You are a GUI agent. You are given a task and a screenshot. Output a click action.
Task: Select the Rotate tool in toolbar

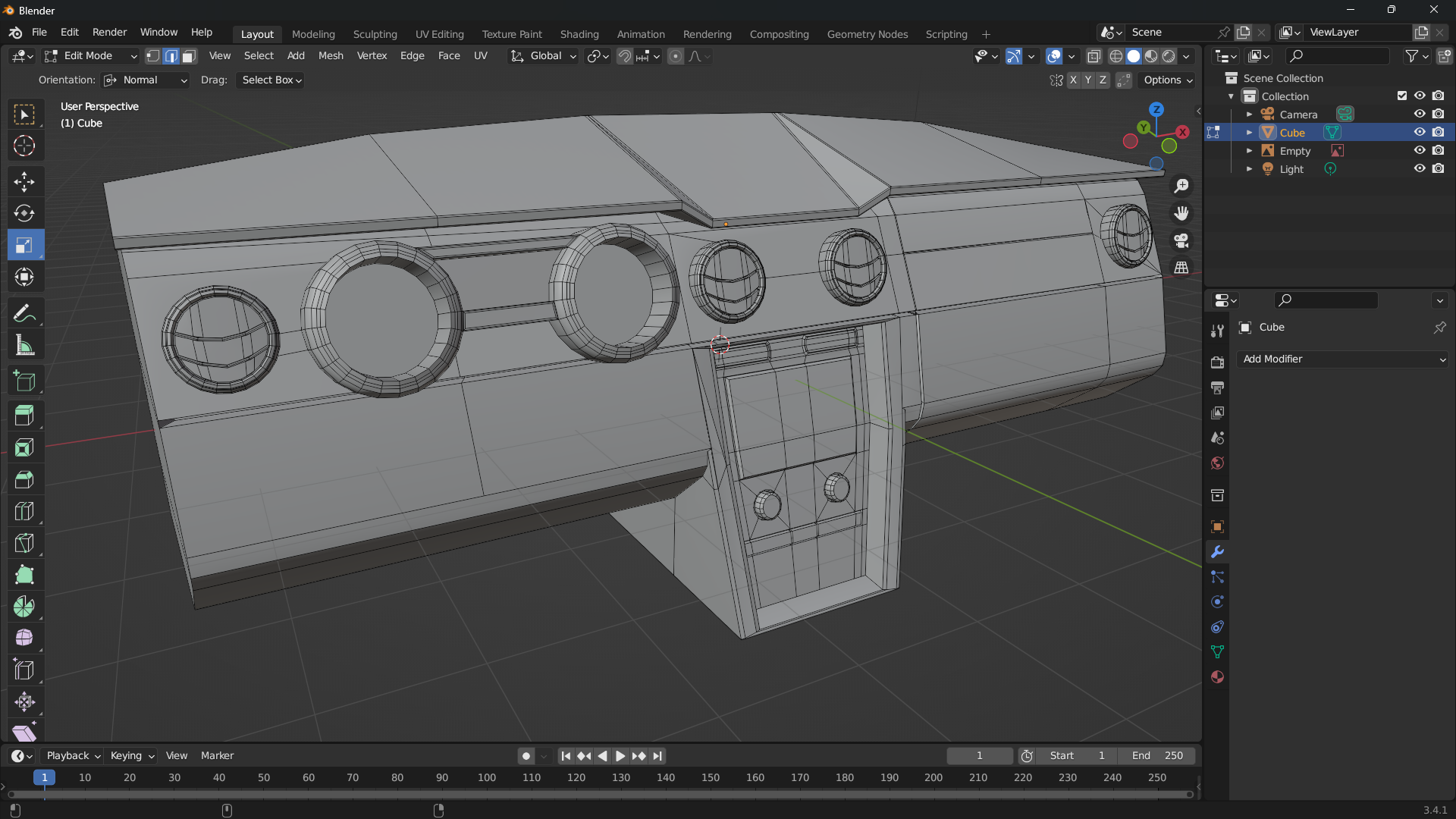click(x=24, y=213)
